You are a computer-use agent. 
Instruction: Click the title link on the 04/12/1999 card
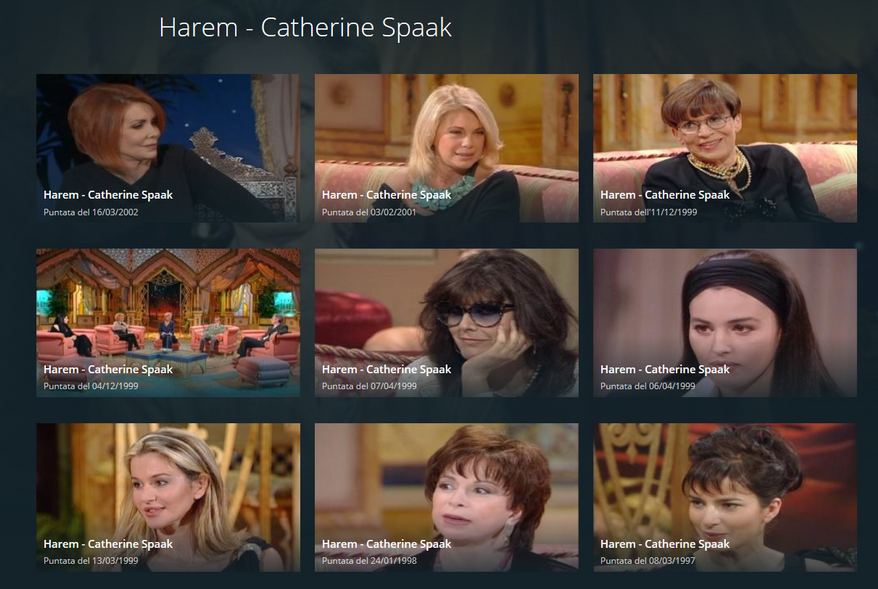[x=108, y=370]
